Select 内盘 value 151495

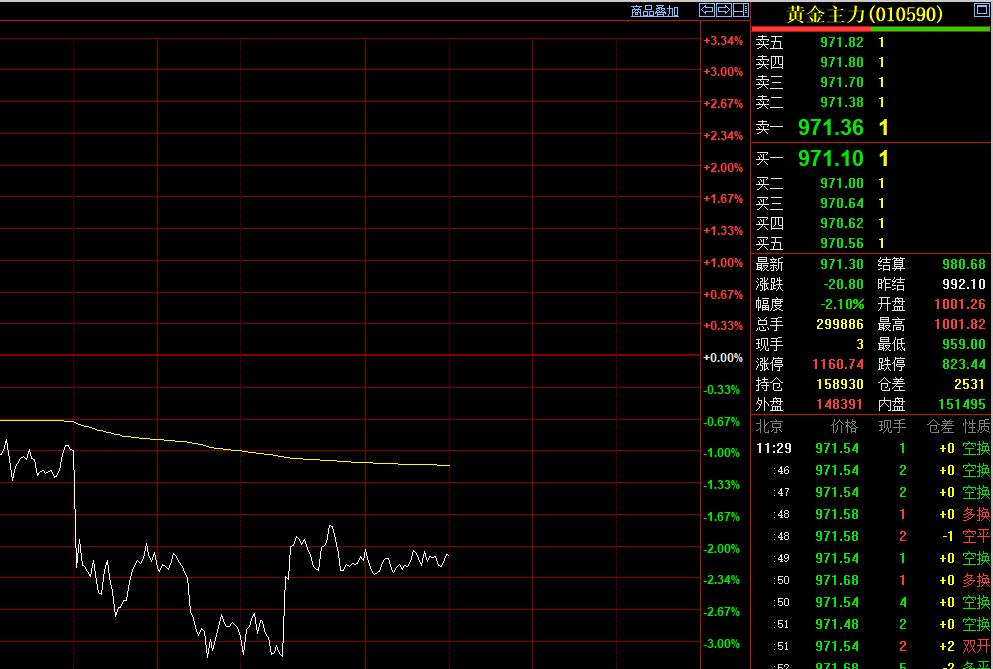click(x=961, y=404)
